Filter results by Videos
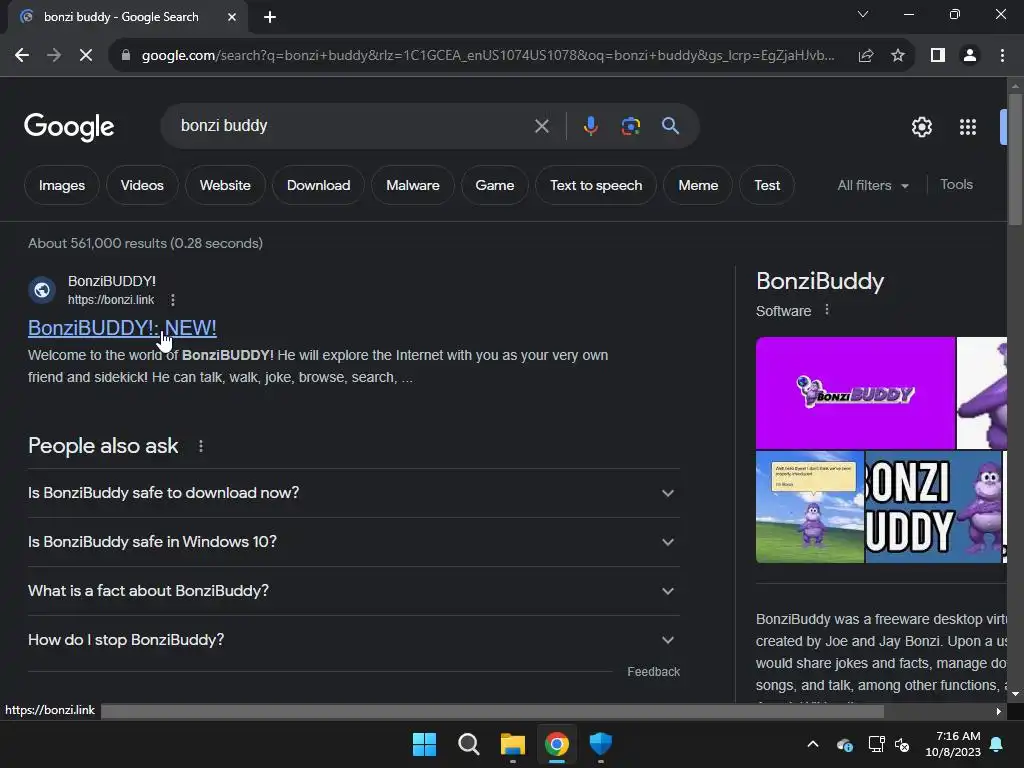 142,185
